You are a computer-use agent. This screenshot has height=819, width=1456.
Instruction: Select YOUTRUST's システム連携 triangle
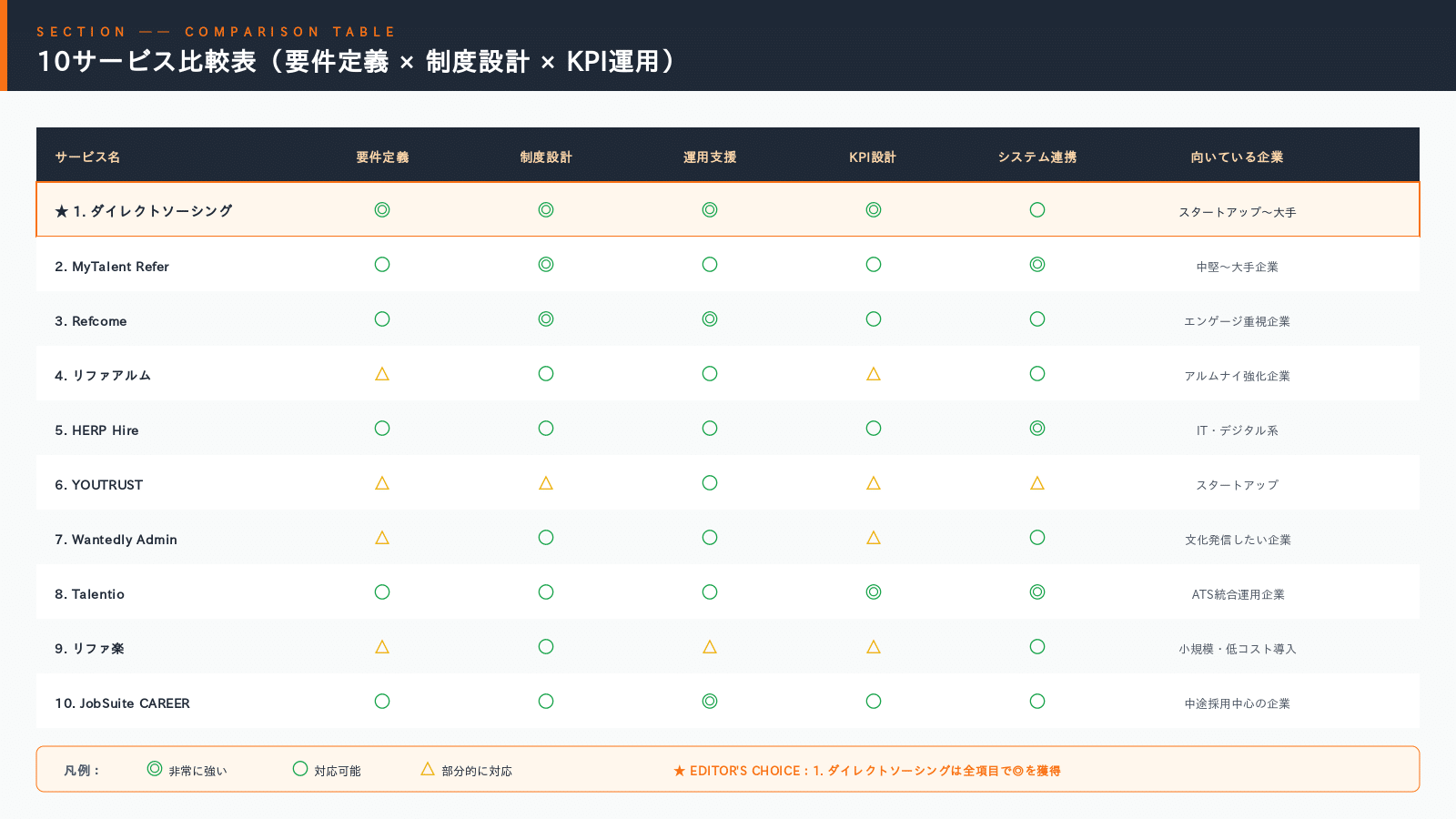(x=1037, y=483)
